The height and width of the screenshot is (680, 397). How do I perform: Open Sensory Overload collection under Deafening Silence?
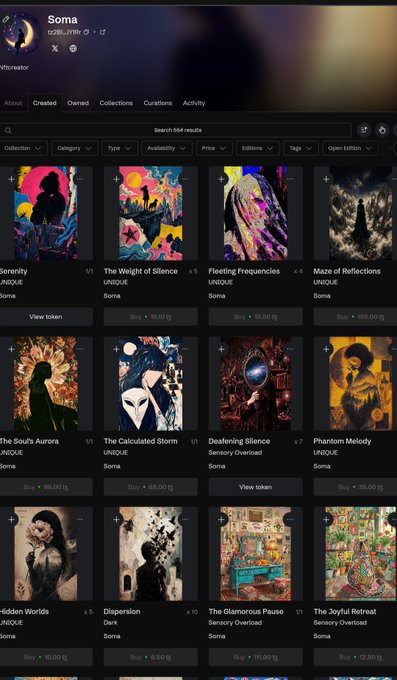(235, 452)
